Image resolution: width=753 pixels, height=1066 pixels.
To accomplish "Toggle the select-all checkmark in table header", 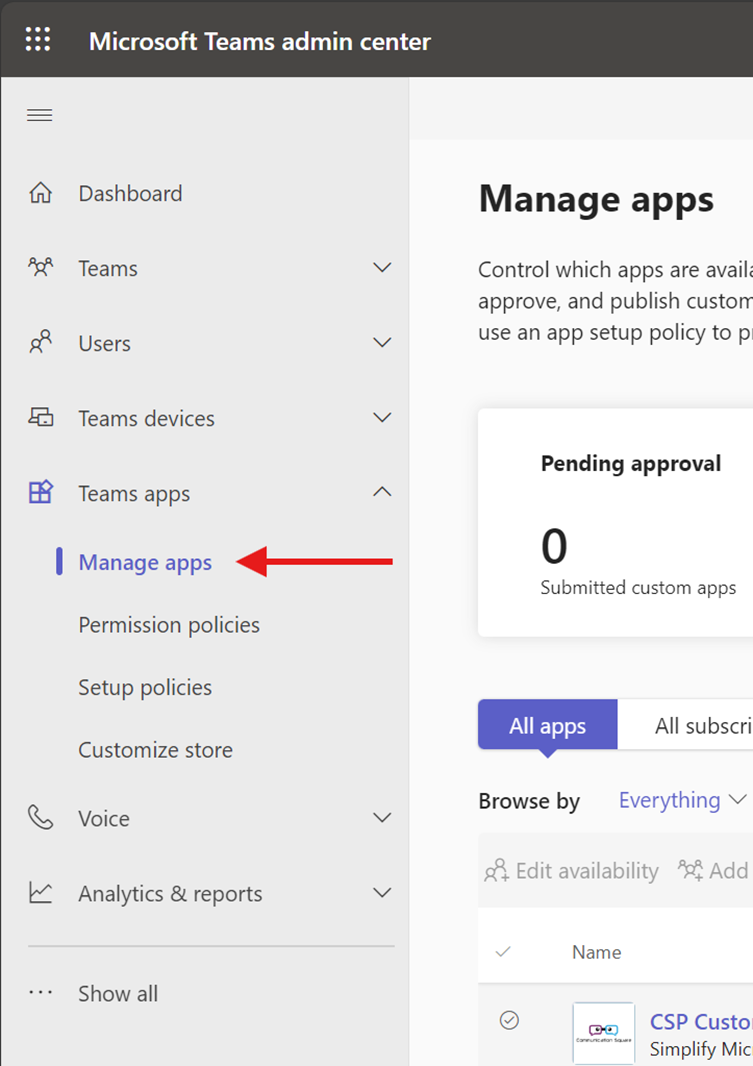I will coord(503,952).
